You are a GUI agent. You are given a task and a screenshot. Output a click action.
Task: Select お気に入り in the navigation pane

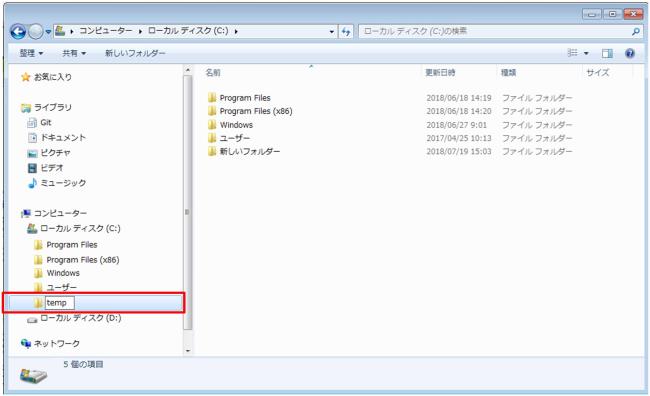click(53, 77)
